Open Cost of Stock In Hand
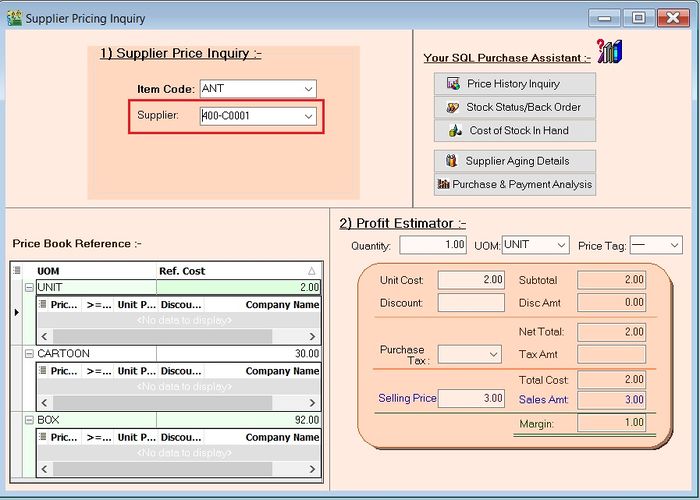 point(515,130)
